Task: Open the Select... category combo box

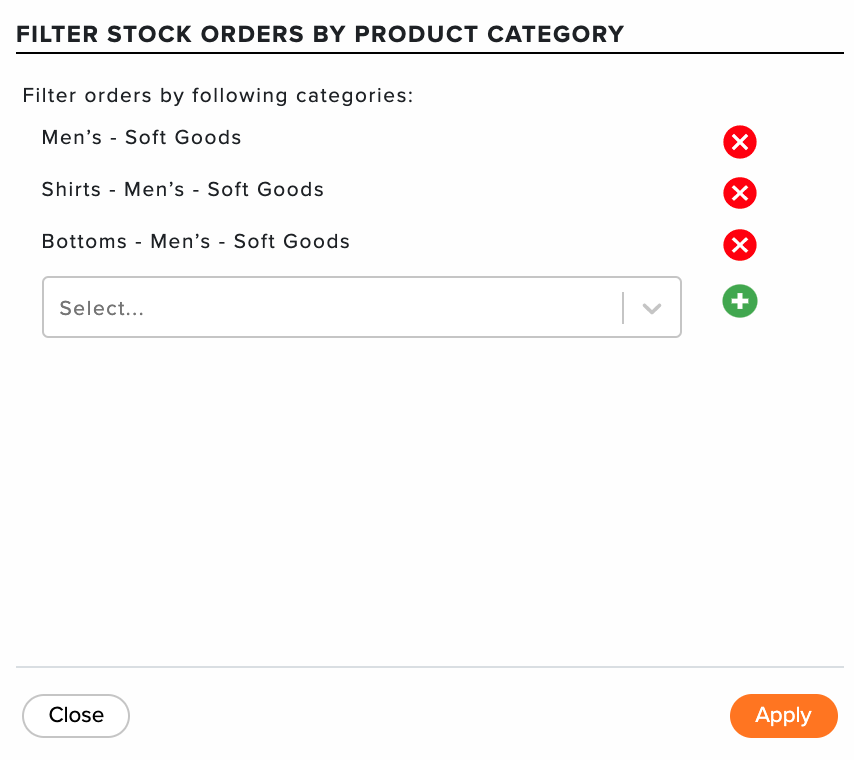Action: click(x=362, y=307)
